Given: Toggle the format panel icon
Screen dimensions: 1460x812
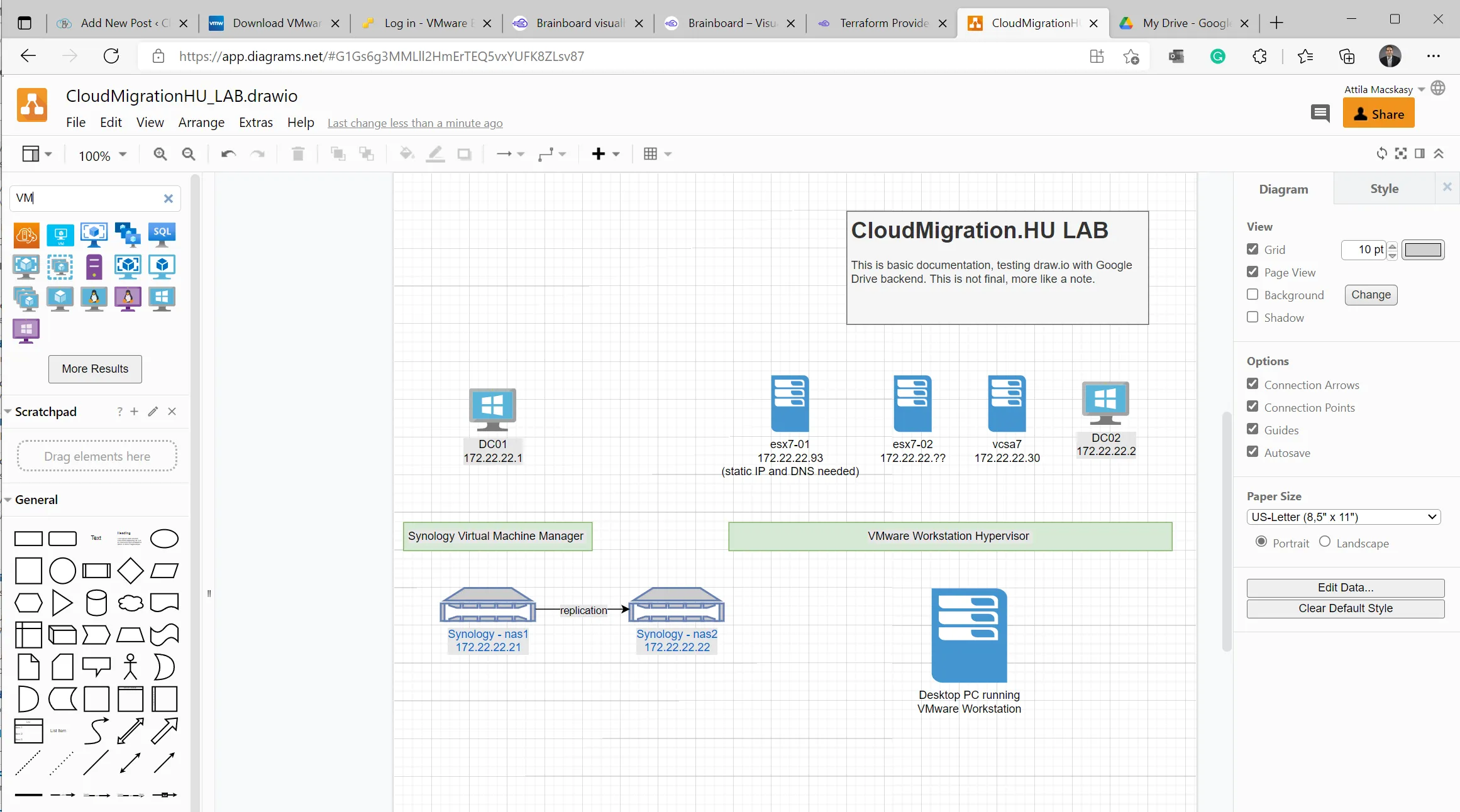Looking at the screenshot, I should 1420,153.
